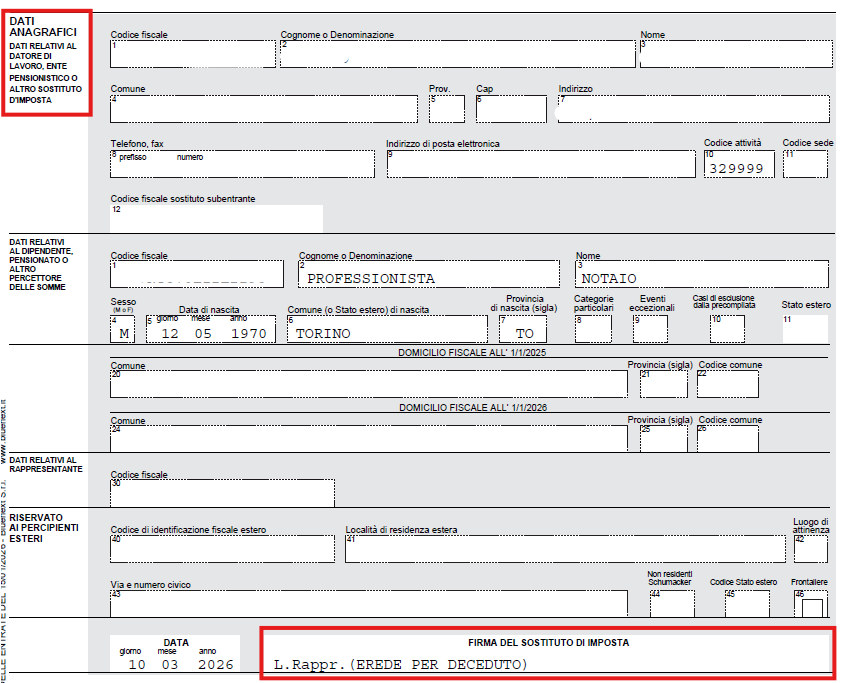The height and width of the screenshot is (683, 850).
Task: Click the DATI ANAGRAFICI section heading
Action: coord(43,27)
